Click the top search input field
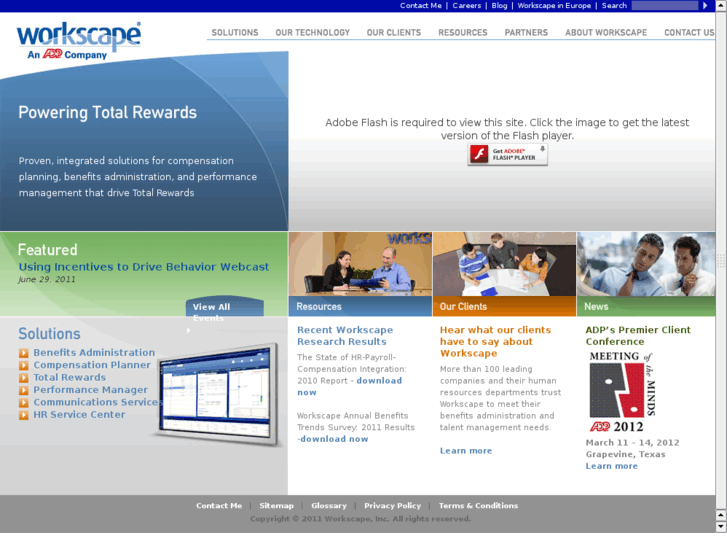 point(665,6)
